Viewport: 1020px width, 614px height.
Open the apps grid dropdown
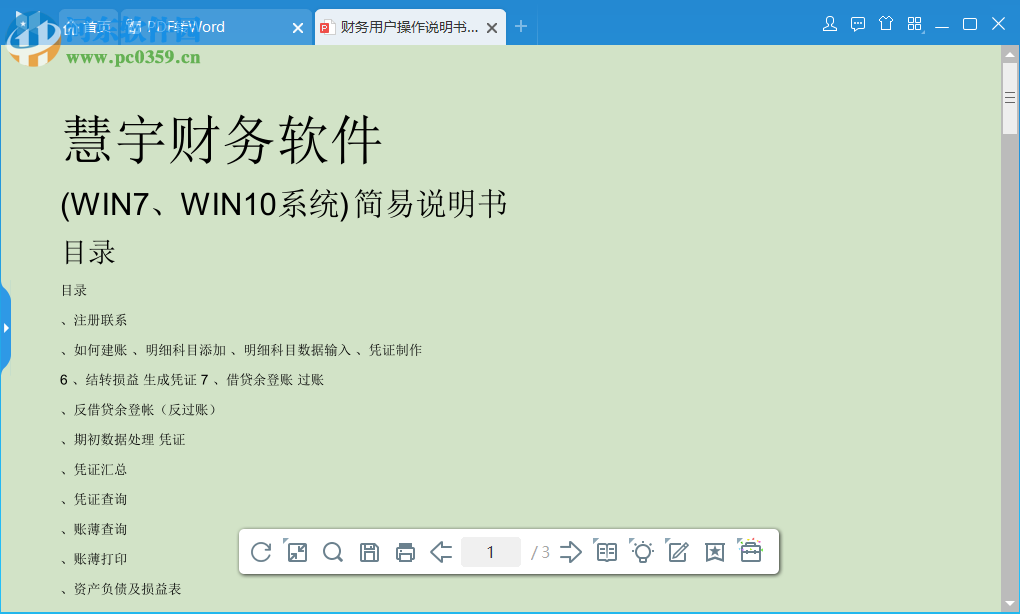click(x=913, y=23)
